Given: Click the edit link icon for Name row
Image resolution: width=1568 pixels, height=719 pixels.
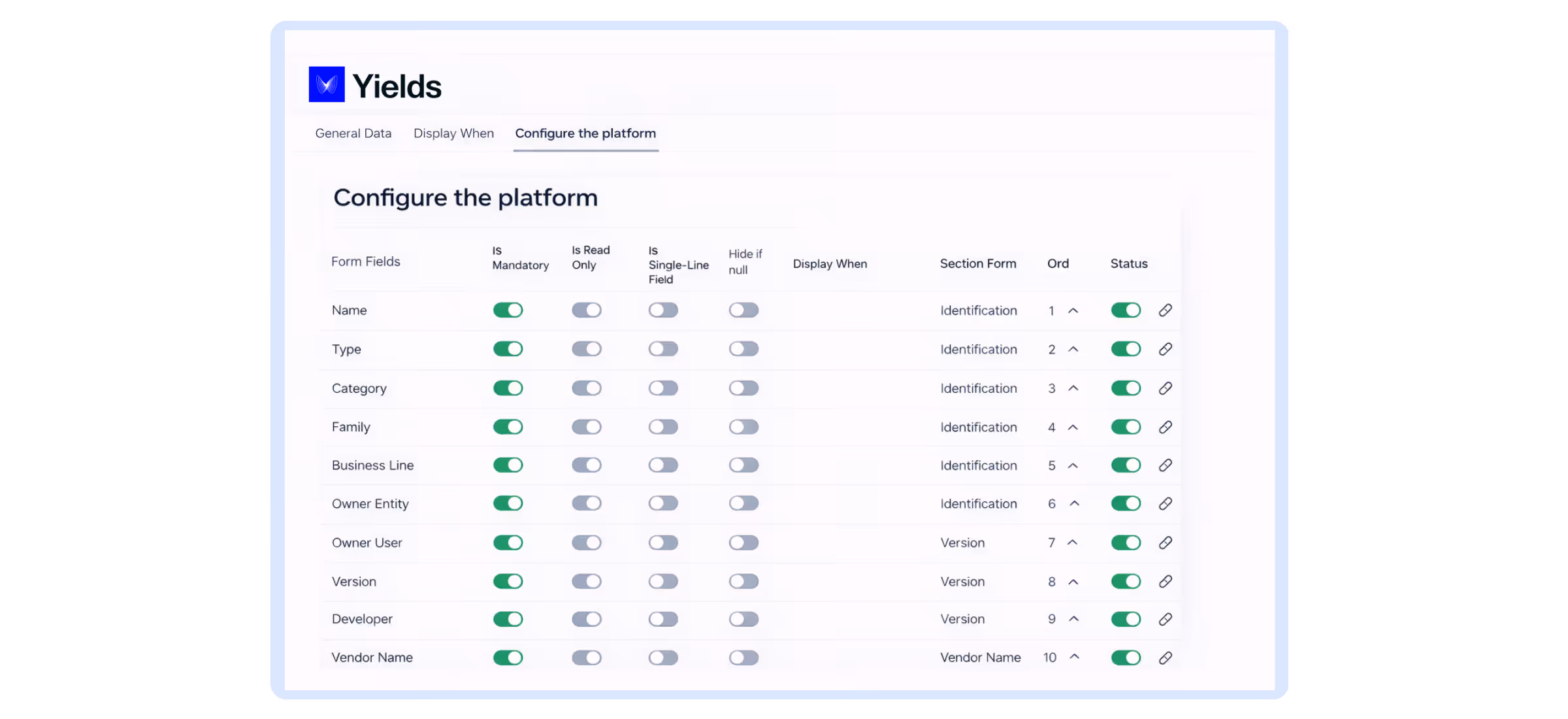Looking at the screenshot, I should [1165, 310].
